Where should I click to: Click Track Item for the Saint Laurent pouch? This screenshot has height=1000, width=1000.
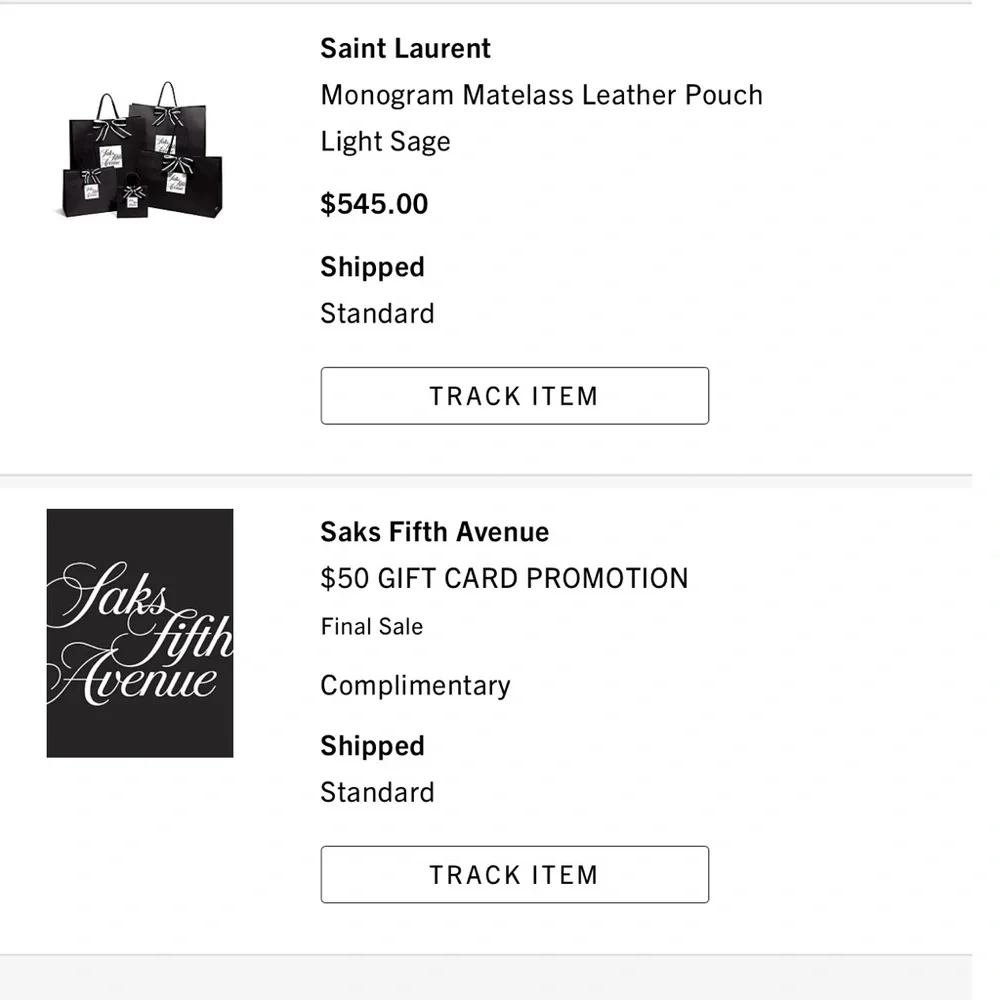coord(514,396)
